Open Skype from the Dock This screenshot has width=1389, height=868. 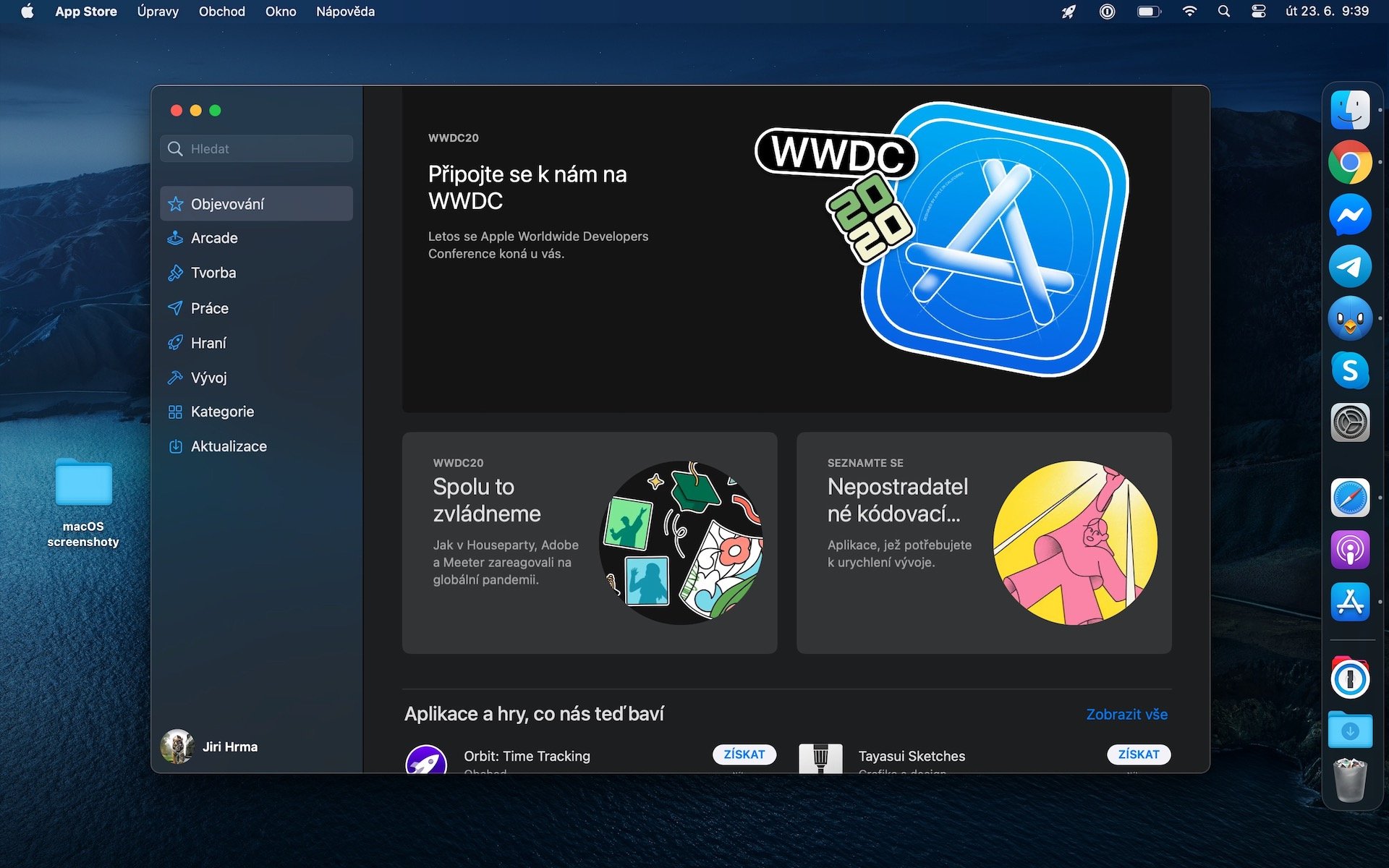pos(1350,370)
